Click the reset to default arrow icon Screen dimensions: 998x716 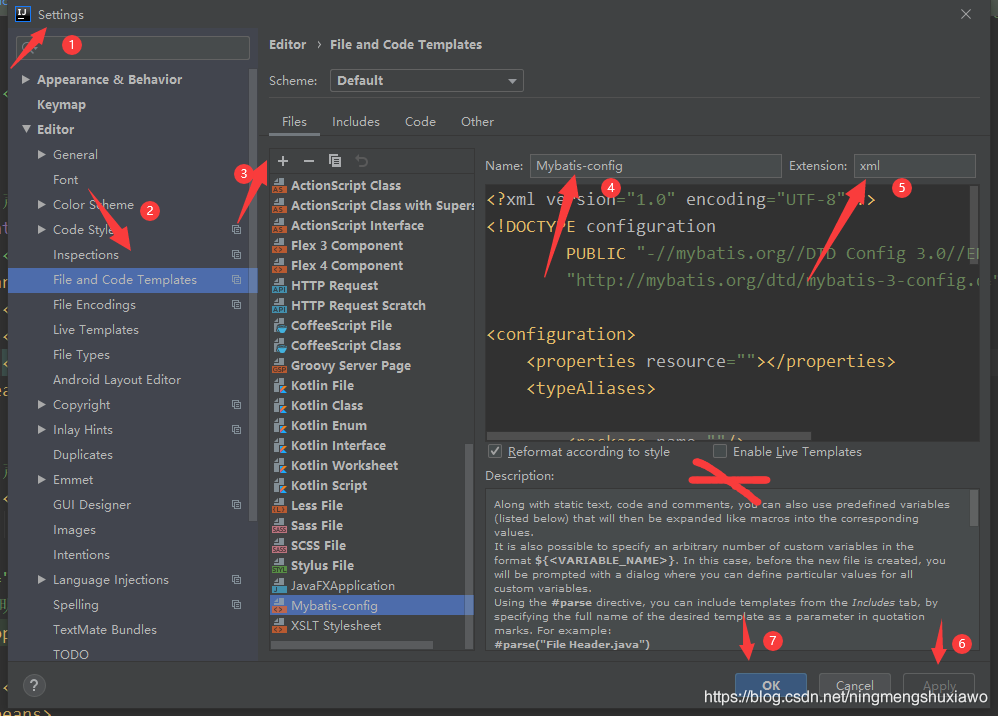click(x=362, y=161)
